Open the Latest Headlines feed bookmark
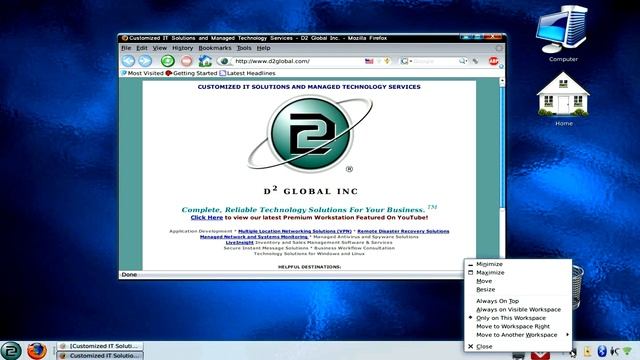The width and height of the screenshot is (640, 360). point(247,73)
